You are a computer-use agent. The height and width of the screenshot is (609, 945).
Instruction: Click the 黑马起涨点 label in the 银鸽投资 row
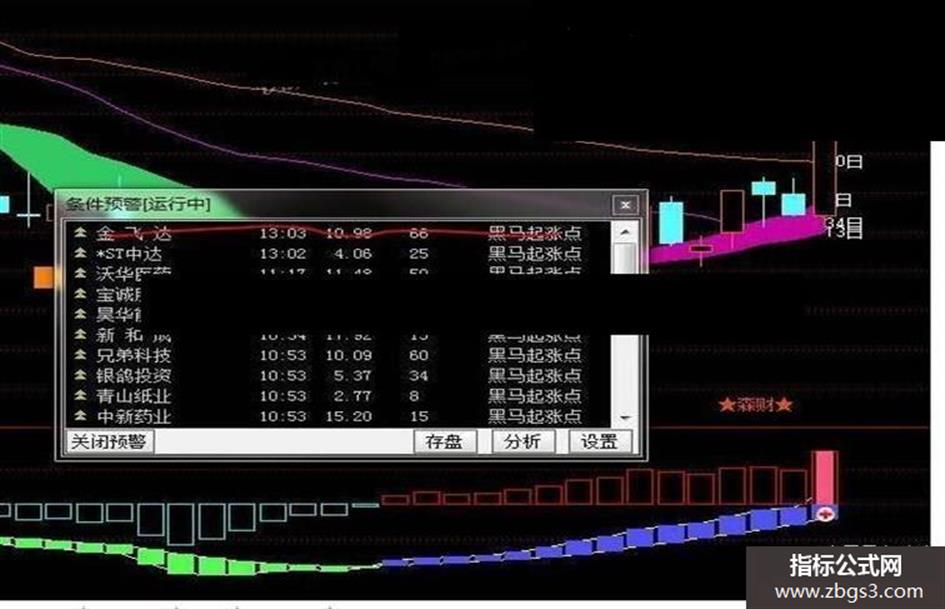pyautogui.click(x=535, y=376)
